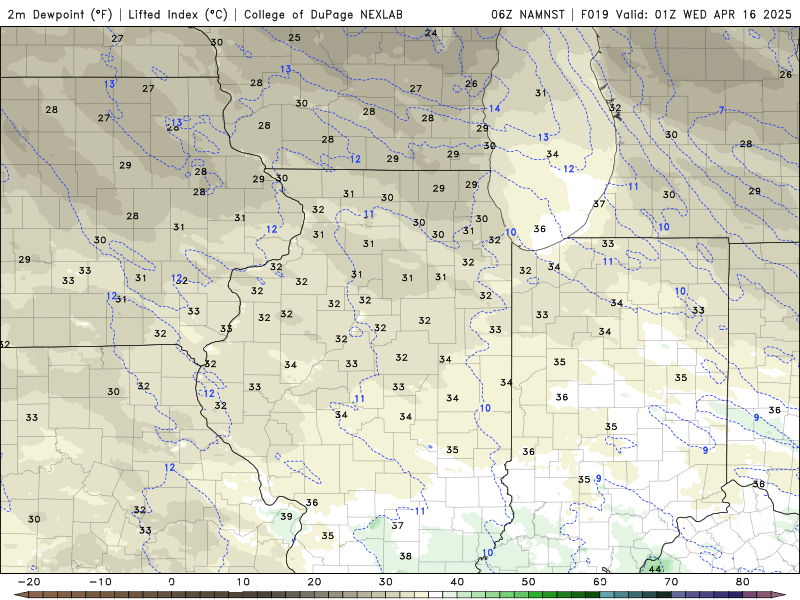Click the 40 label on the color scale
The height and width of the screenshot is (600, 800).
(457, 582)
